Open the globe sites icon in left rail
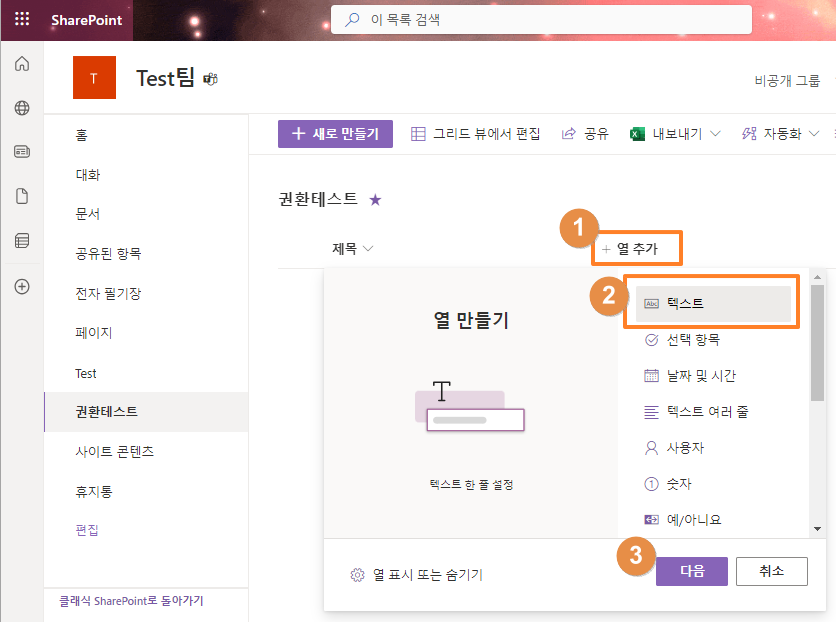Screen dimensions: 836x622 [x=22, y=108]
